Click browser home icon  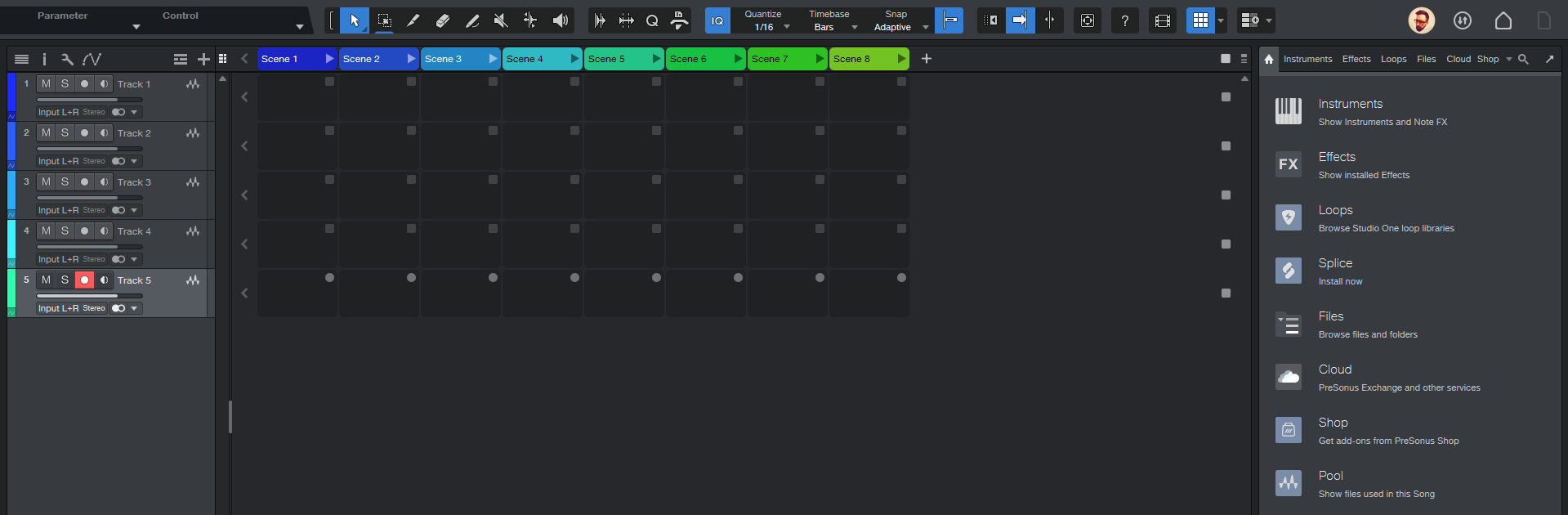click(1269, 59)
